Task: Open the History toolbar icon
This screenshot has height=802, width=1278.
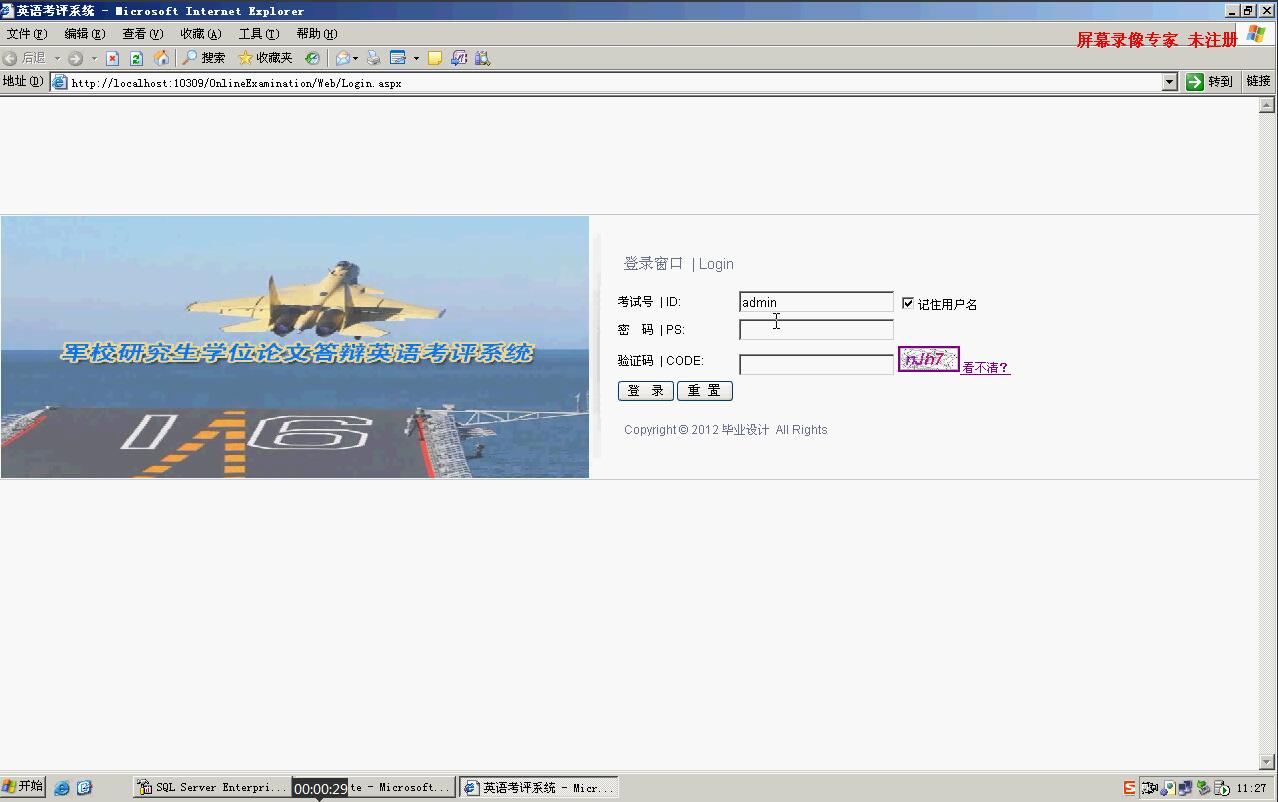Action: coord(312,58)
